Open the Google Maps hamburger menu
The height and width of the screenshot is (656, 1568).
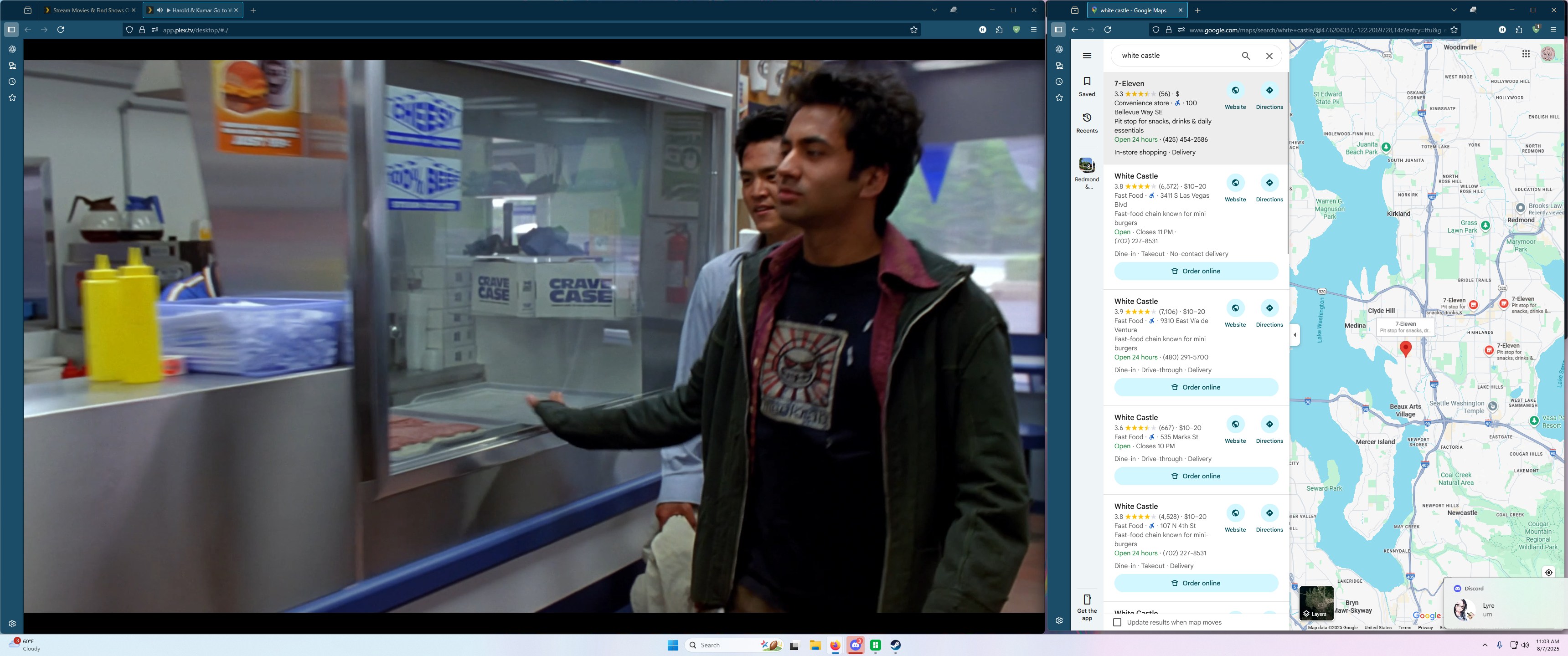coord(1087,56)
